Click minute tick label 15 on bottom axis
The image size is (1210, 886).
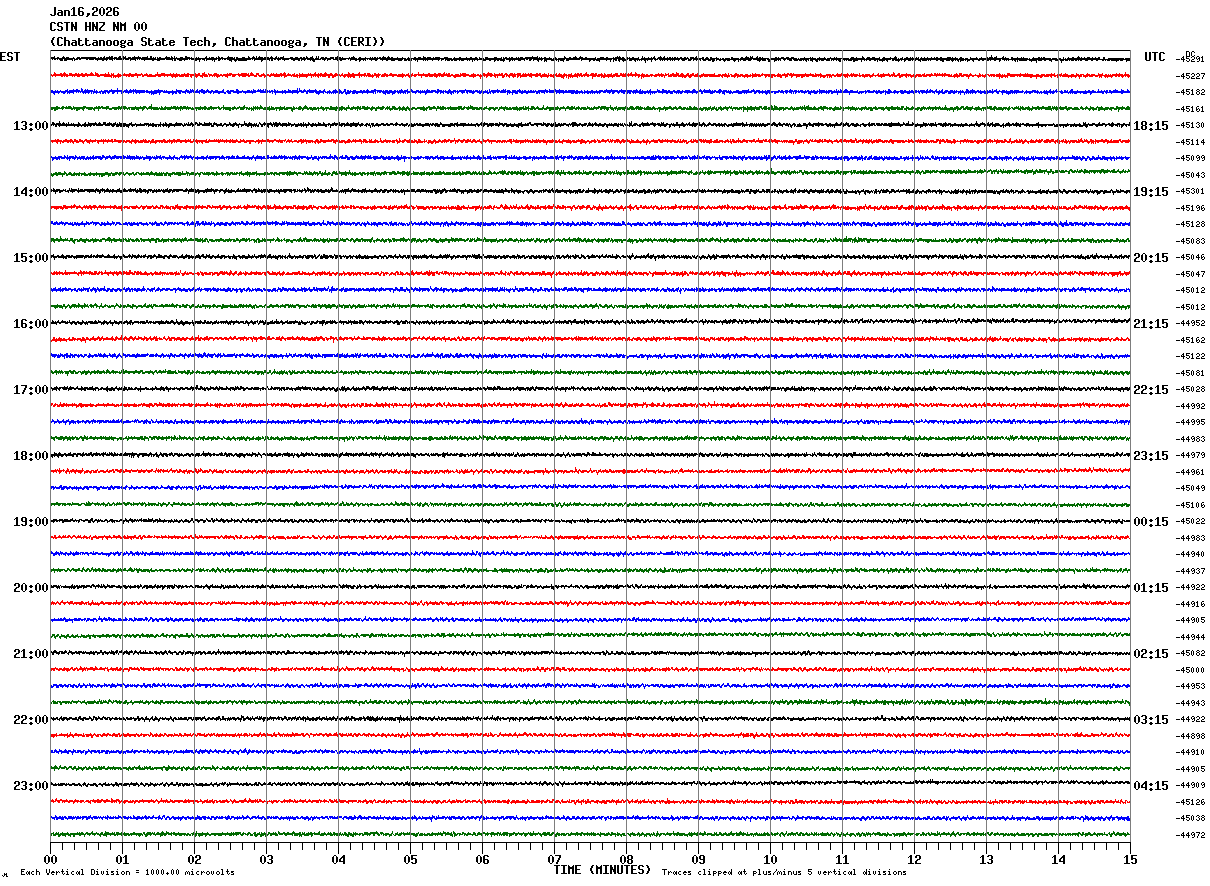1130,859
